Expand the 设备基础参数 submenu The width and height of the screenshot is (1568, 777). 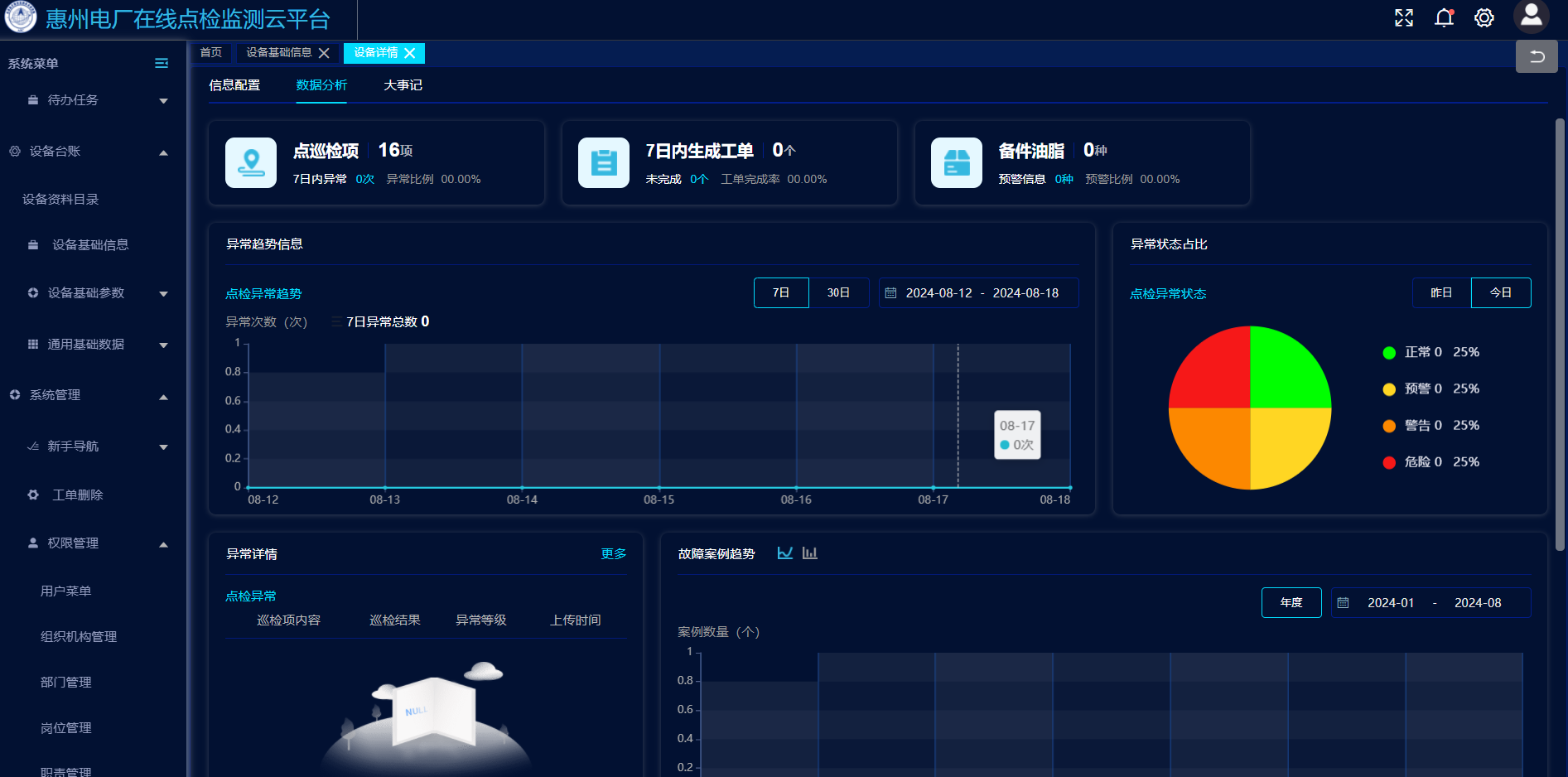(x=163, y=294)
